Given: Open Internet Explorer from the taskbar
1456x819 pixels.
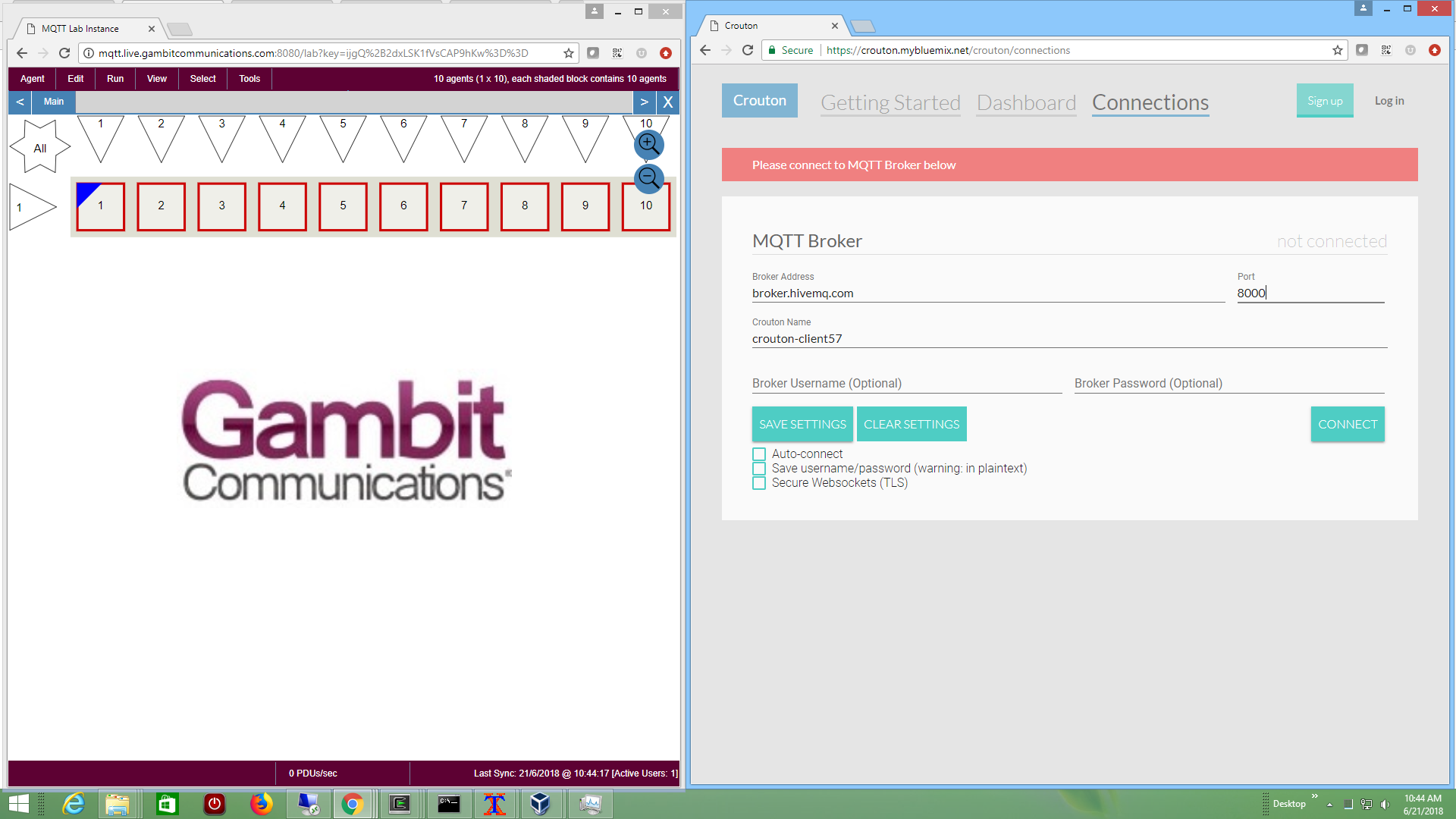Looking at the screenshot, I should click(x=74, y=804).
